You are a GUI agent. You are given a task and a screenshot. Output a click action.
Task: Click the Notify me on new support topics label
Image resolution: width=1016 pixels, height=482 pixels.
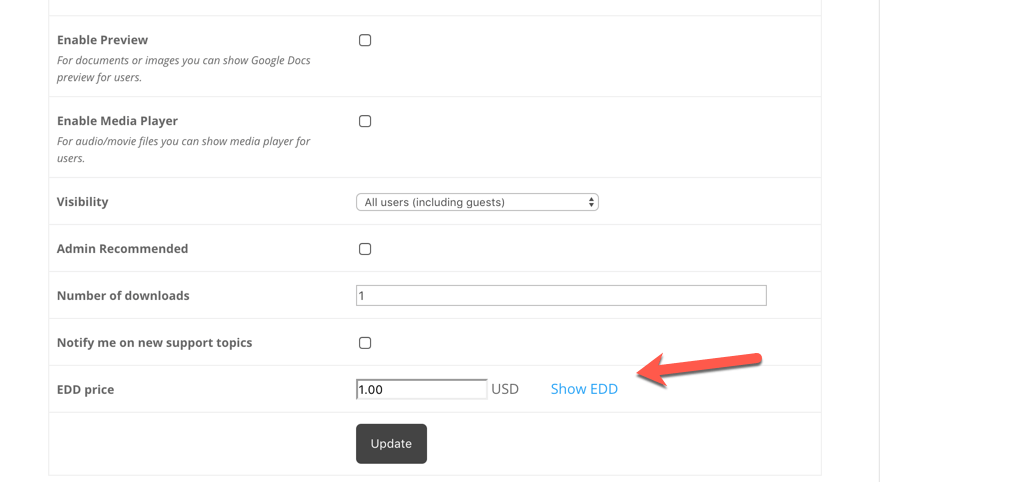click(x=154, y=343)
